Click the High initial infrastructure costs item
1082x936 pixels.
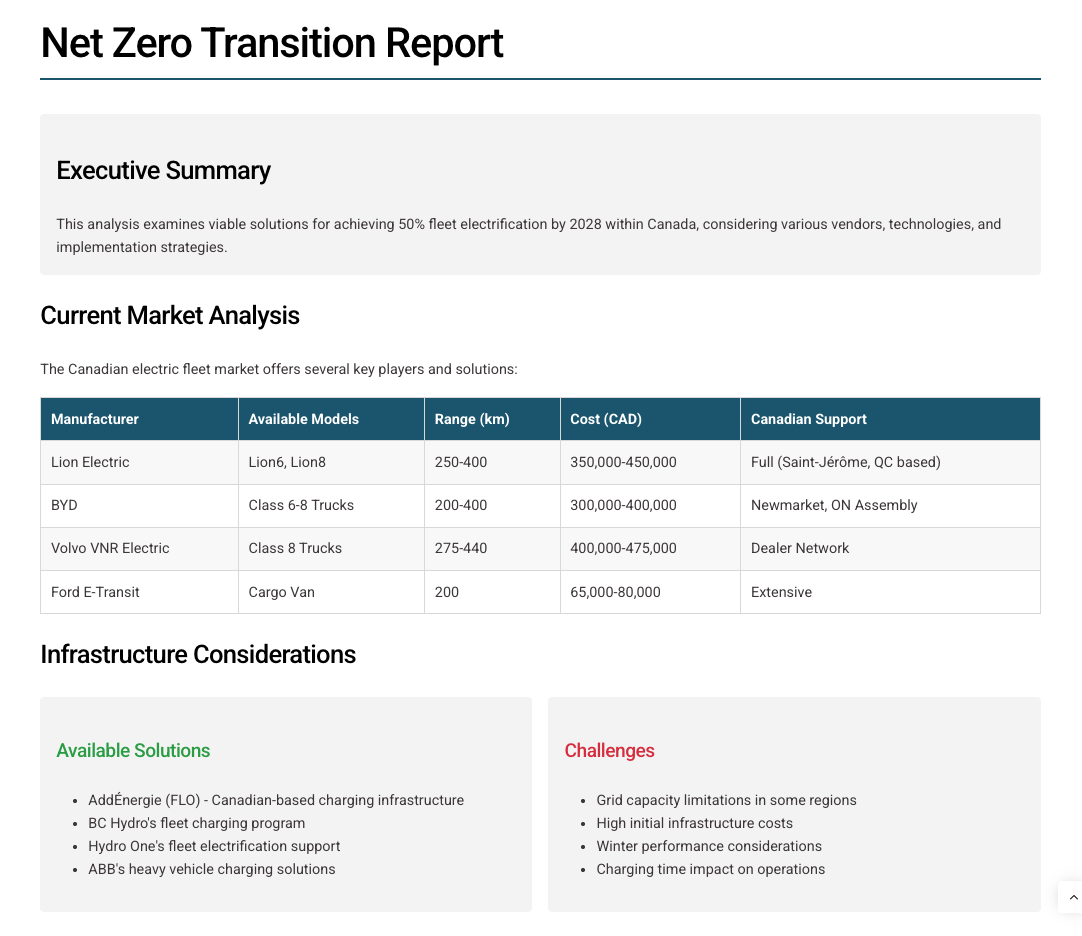(x=695, y=823)
